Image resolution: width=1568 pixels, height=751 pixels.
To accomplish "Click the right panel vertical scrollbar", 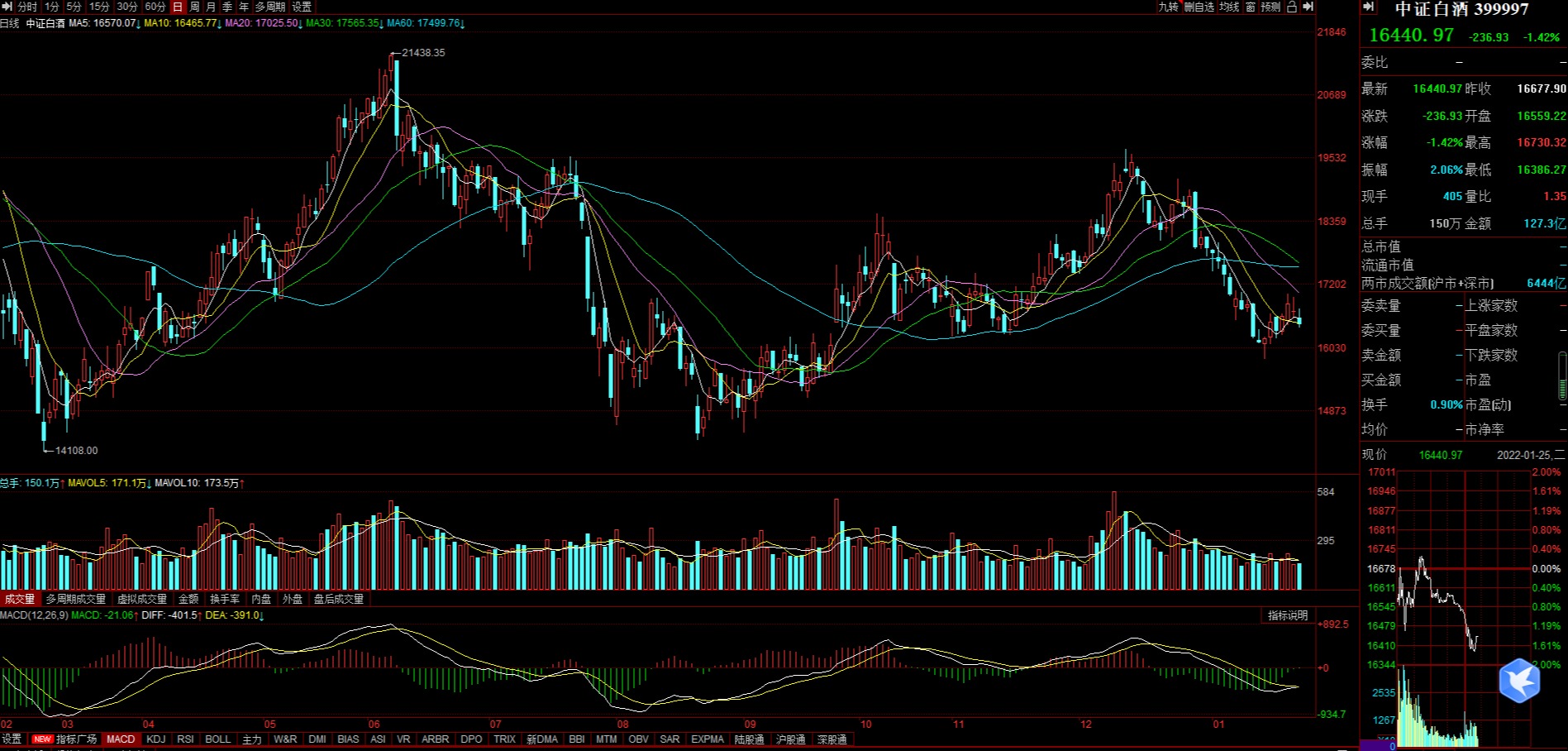I will [x=1562, y=377].
